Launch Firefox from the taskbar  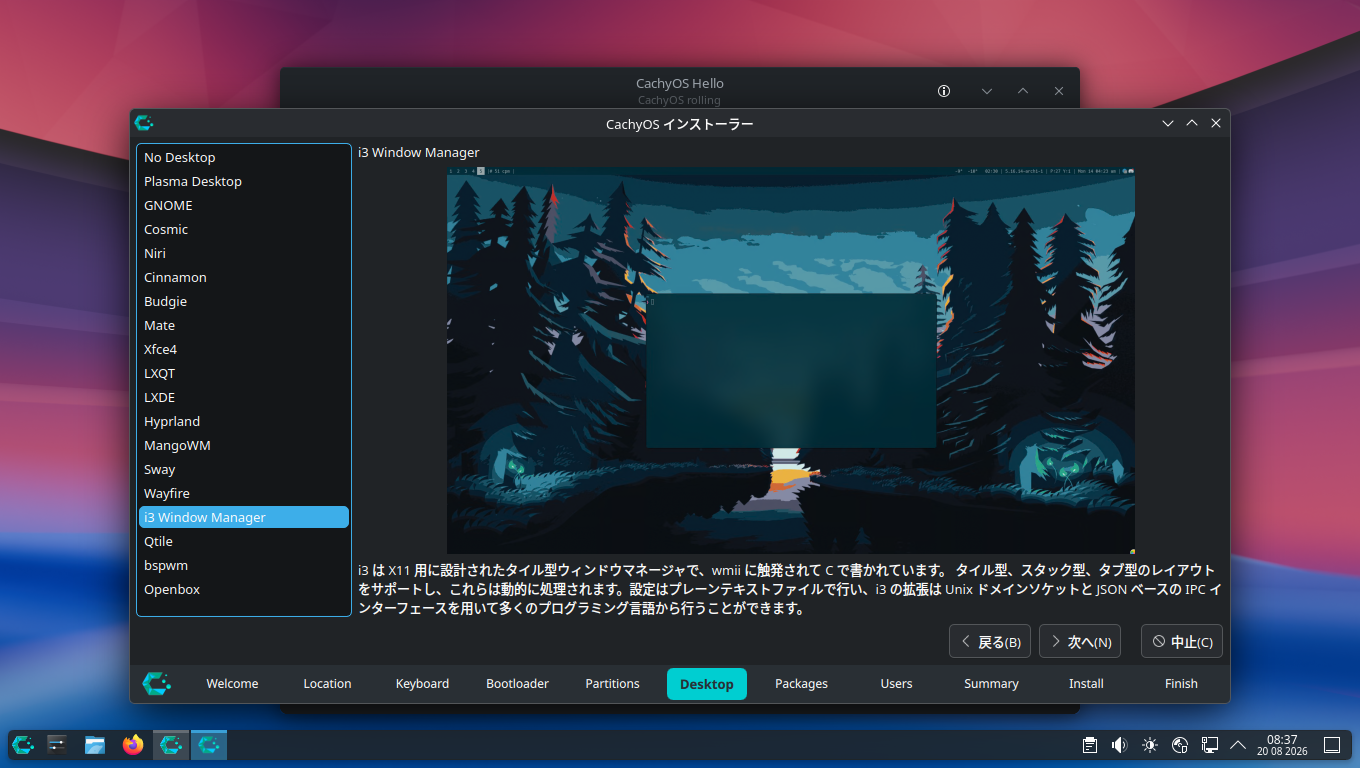[x=133, y=744]
